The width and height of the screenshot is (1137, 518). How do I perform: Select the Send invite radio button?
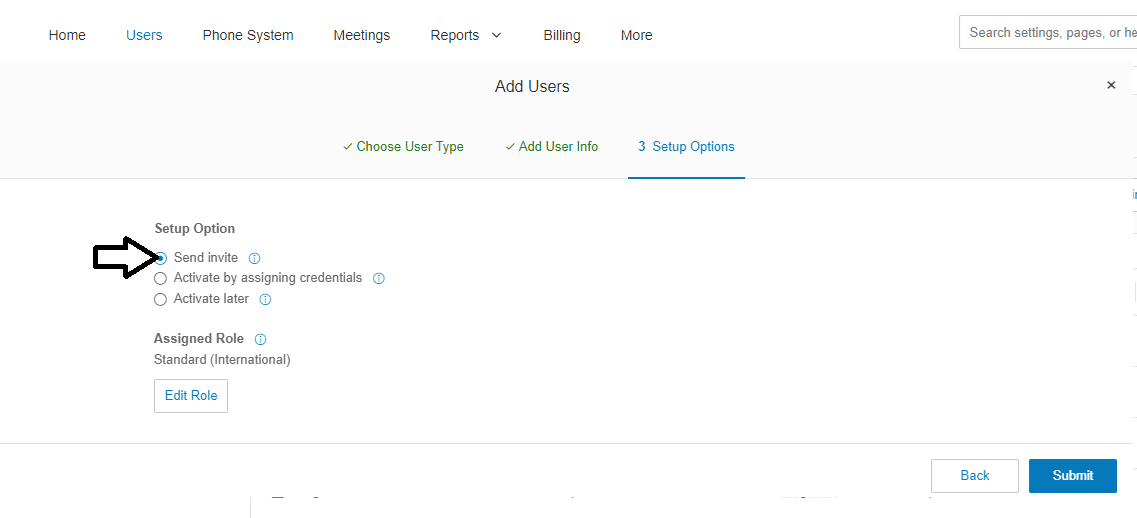point(161,258)
